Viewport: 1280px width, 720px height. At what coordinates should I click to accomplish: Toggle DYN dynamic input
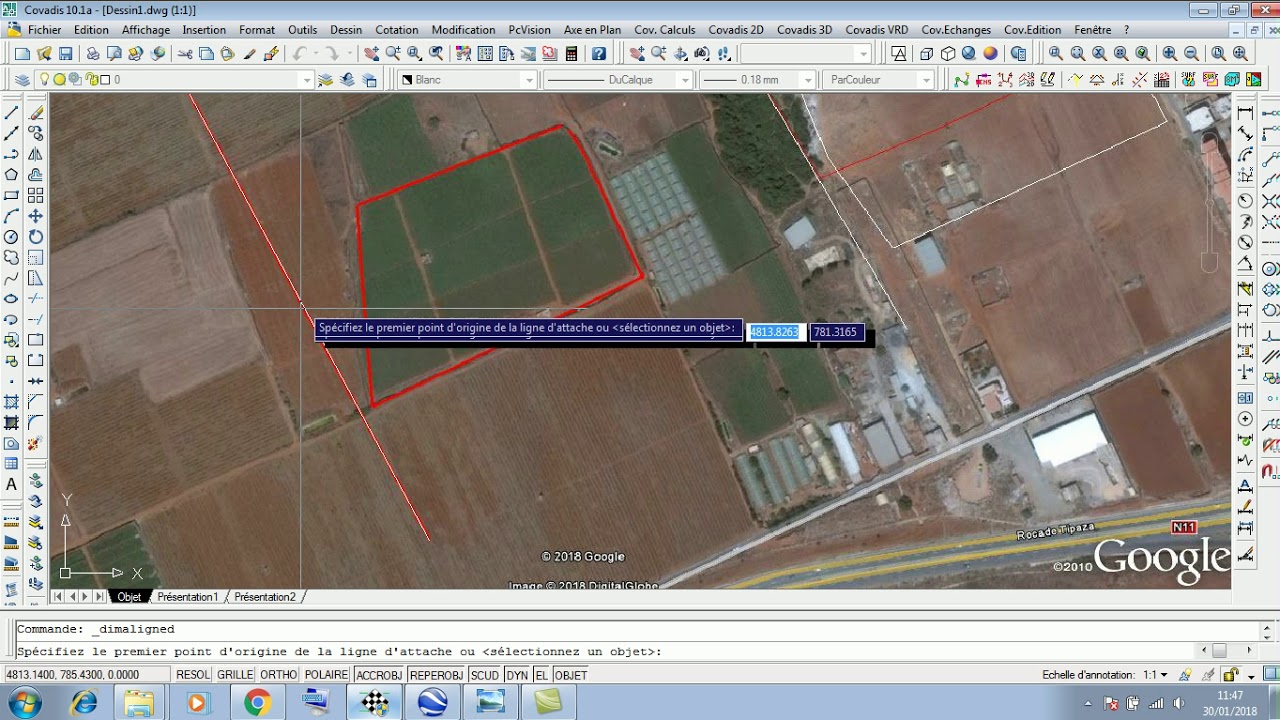pyautogui.click(x=517, y=675)
